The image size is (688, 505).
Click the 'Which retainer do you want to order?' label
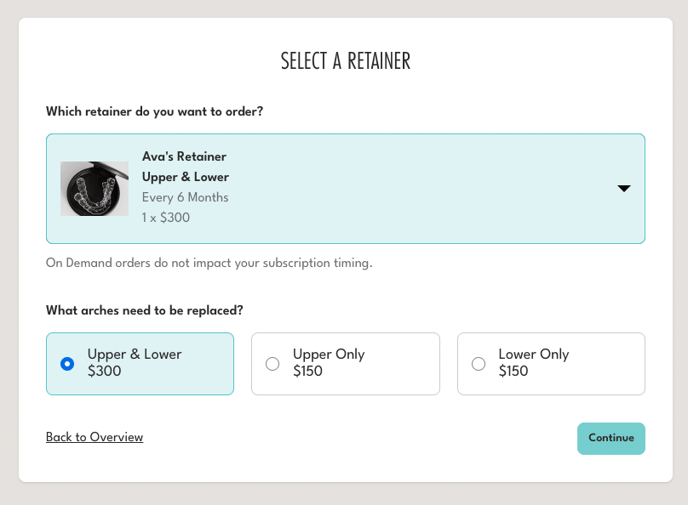pos(154,112)
